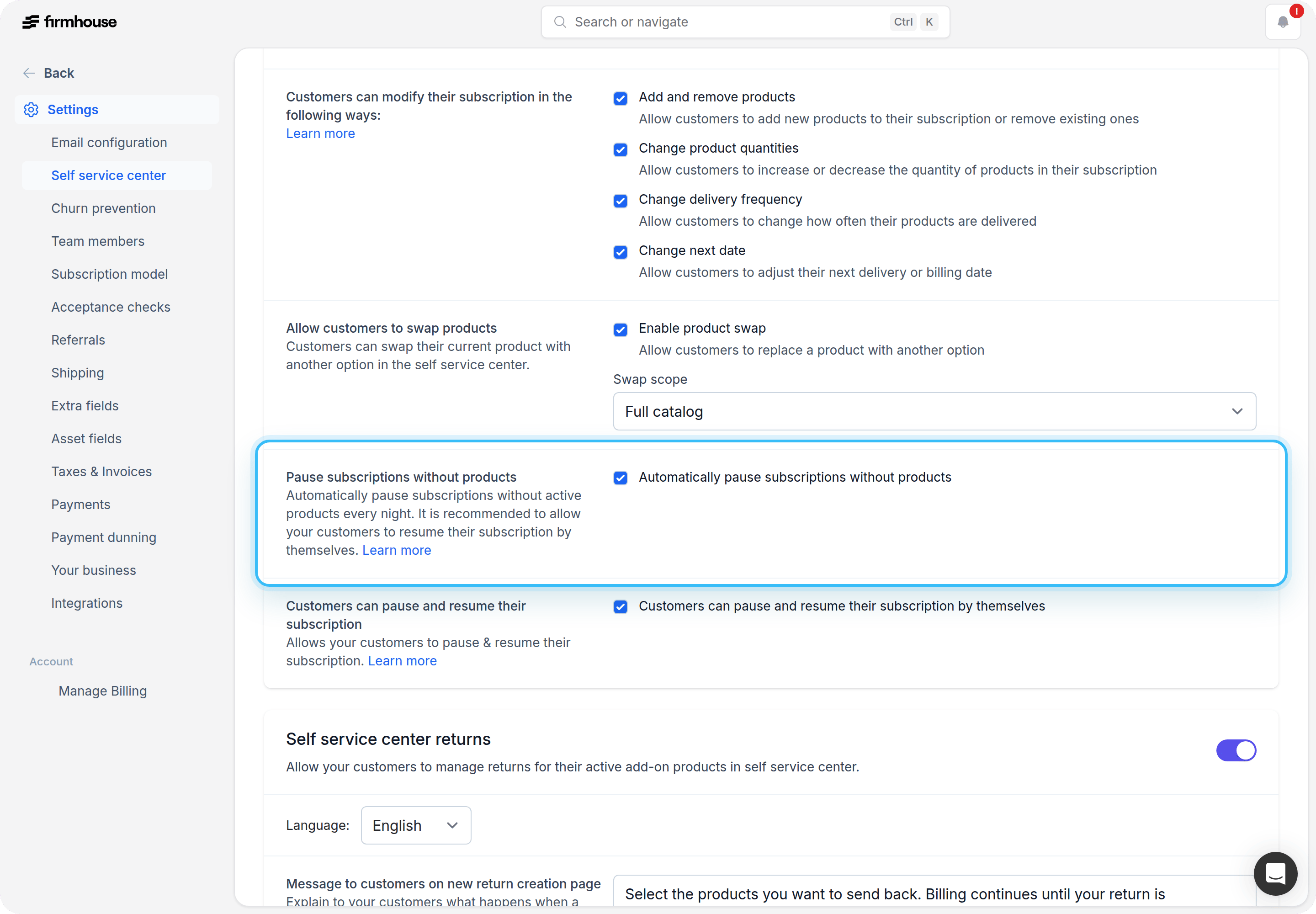Click the 'Account' sidebar section label
1316x914 pixels.
point(51,661)
